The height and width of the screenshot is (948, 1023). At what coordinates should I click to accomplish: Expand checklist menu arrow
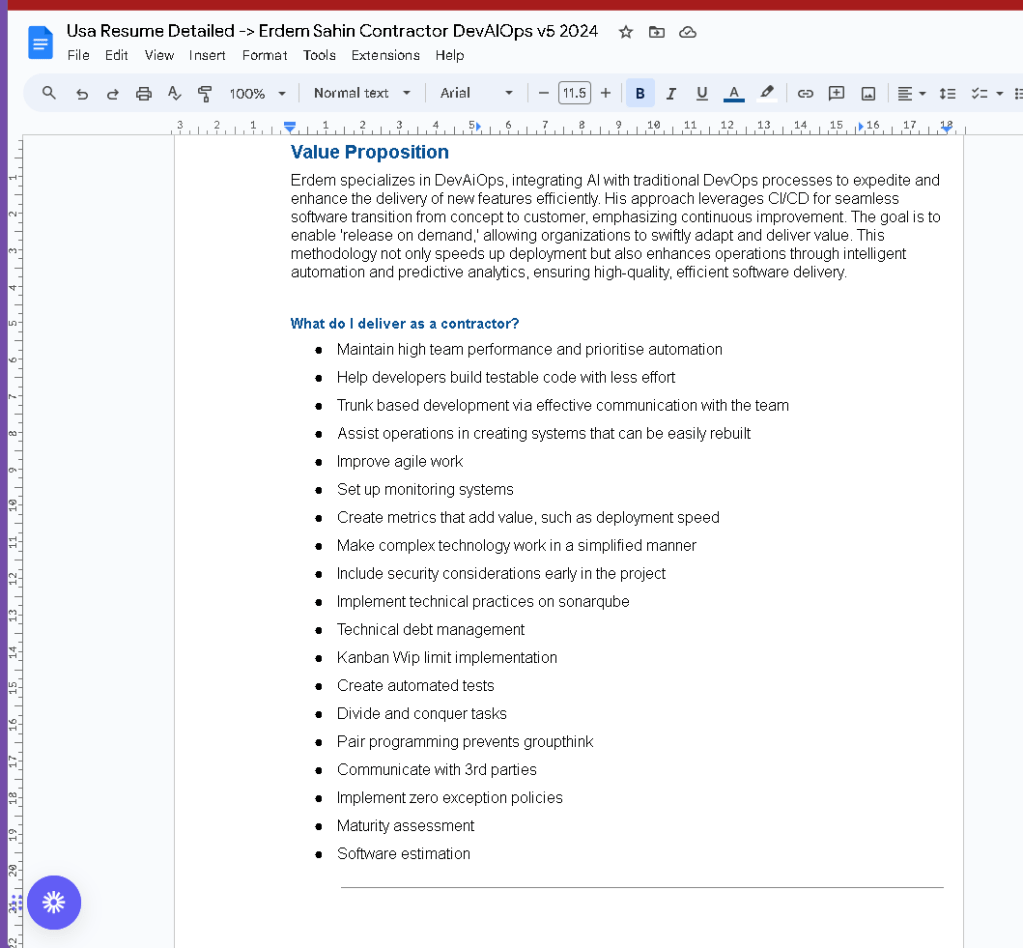[x=1000, y=94]
